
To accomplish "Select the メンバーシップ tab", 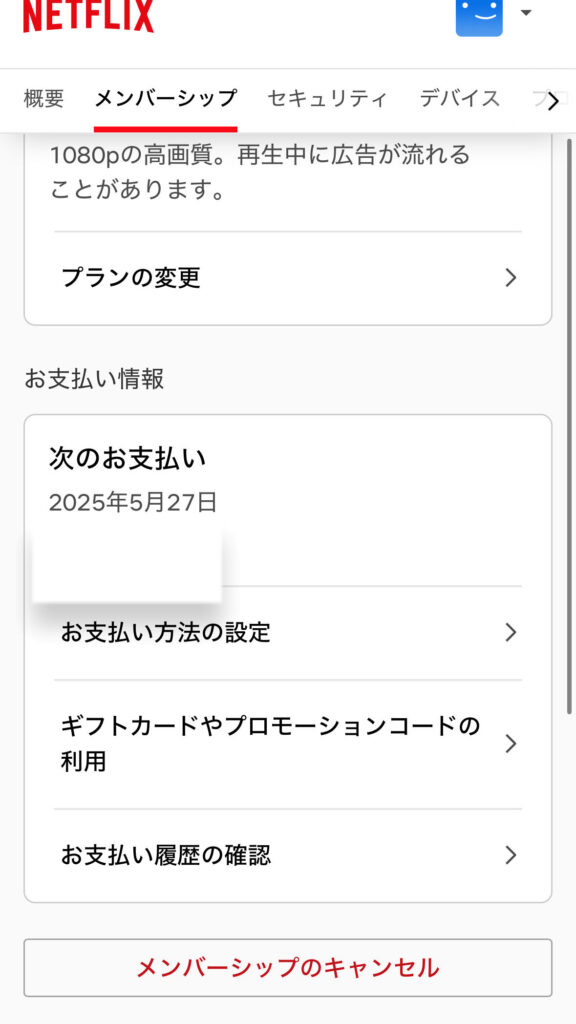I will [165, 99].
